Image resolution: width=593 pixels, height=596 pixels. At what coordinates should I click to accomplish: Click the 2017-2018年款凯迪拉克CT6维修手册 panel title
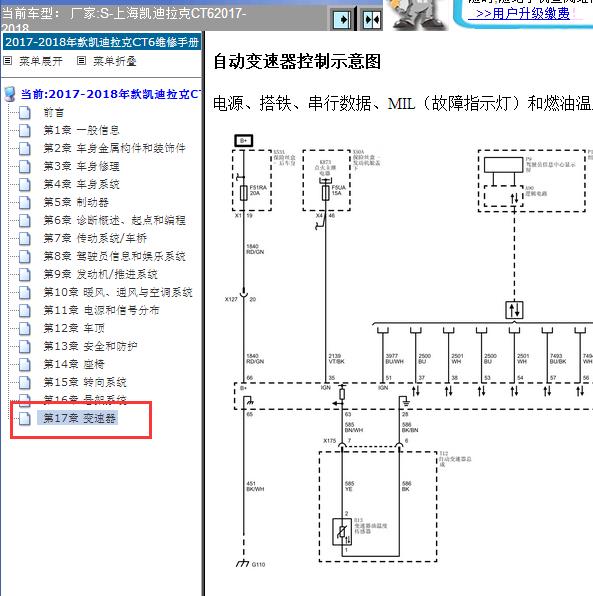pos(102,42)
